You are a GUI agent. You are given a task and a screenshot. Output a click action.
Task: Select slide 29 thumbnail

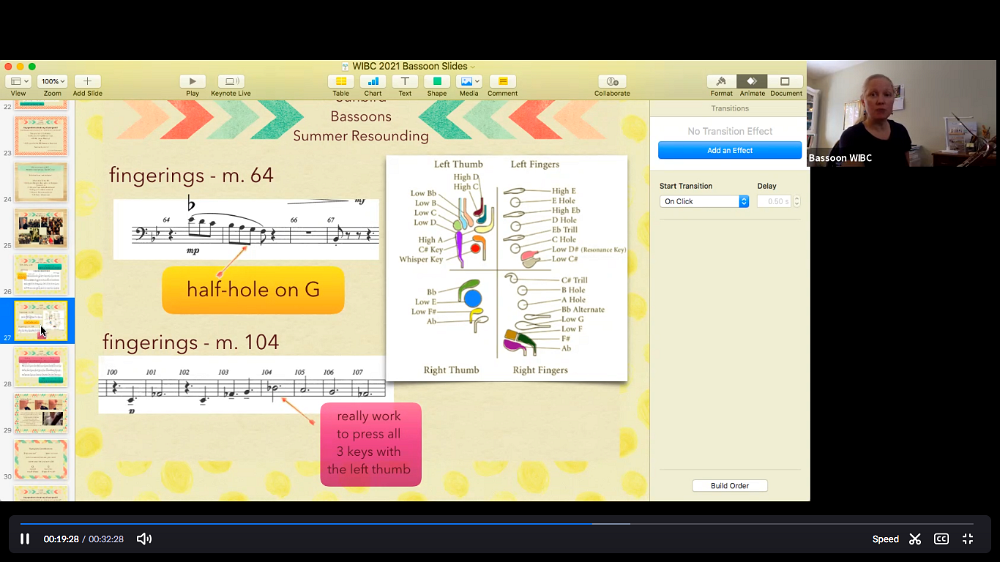click(x=41, y=413)
